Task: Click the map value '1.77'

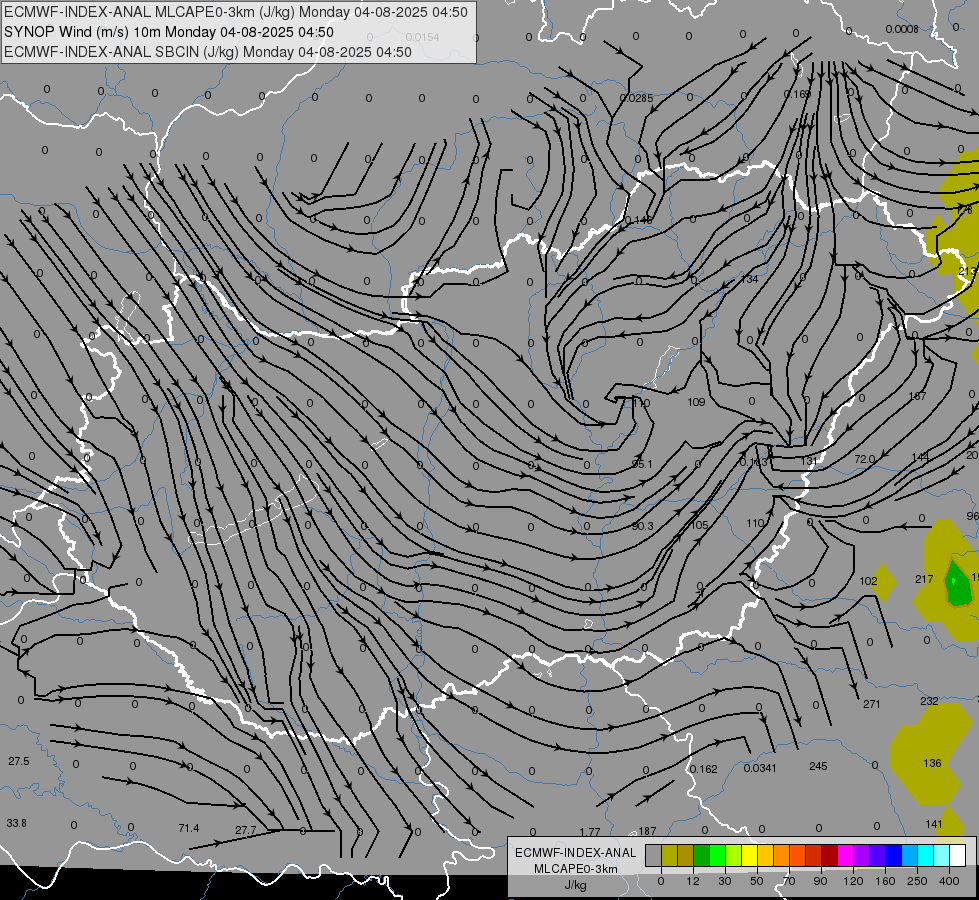Action: pos(590,832)
